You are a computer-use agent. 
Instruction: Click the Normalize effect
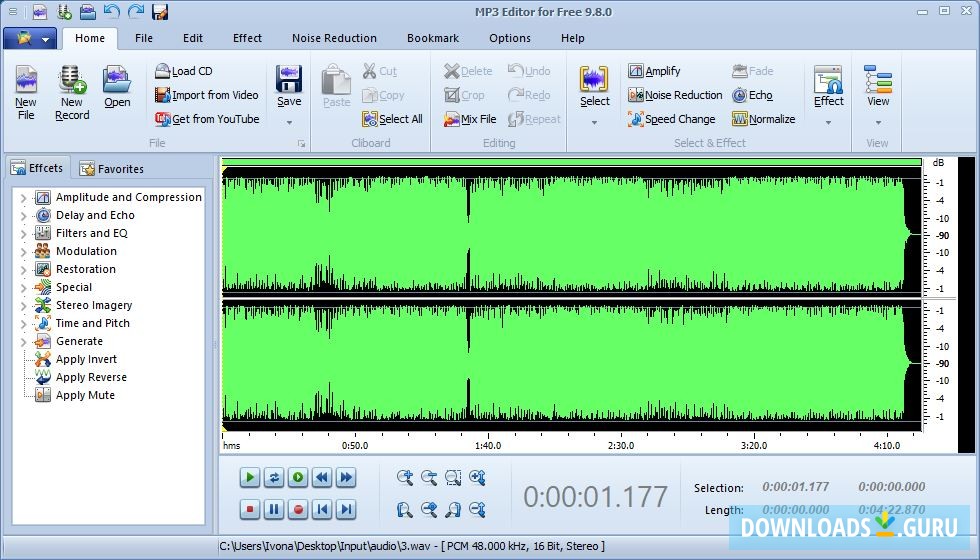click(763, 119)
